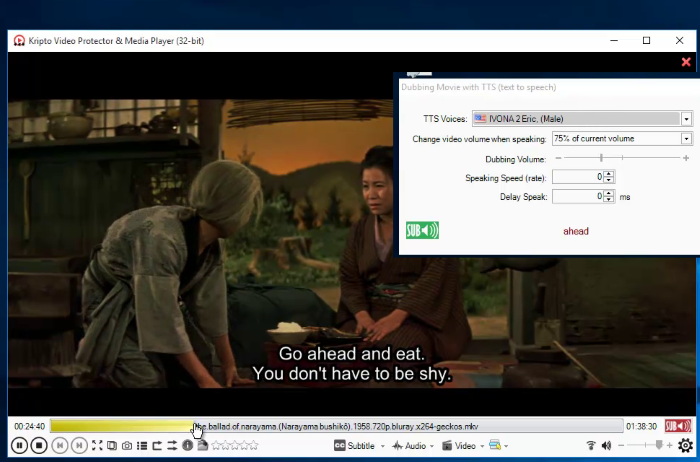700x462 pixels.
Task: Open the Video menu
Action: pyautogui.click(x=459, y=445)
